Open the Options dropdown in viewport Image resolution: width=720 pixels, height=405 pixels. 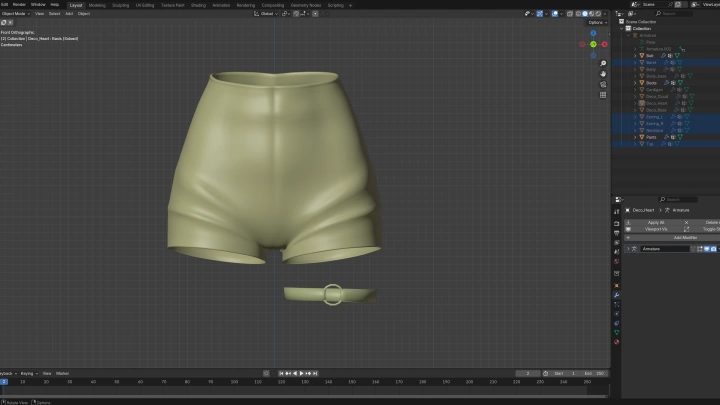[x=597, y=22]
